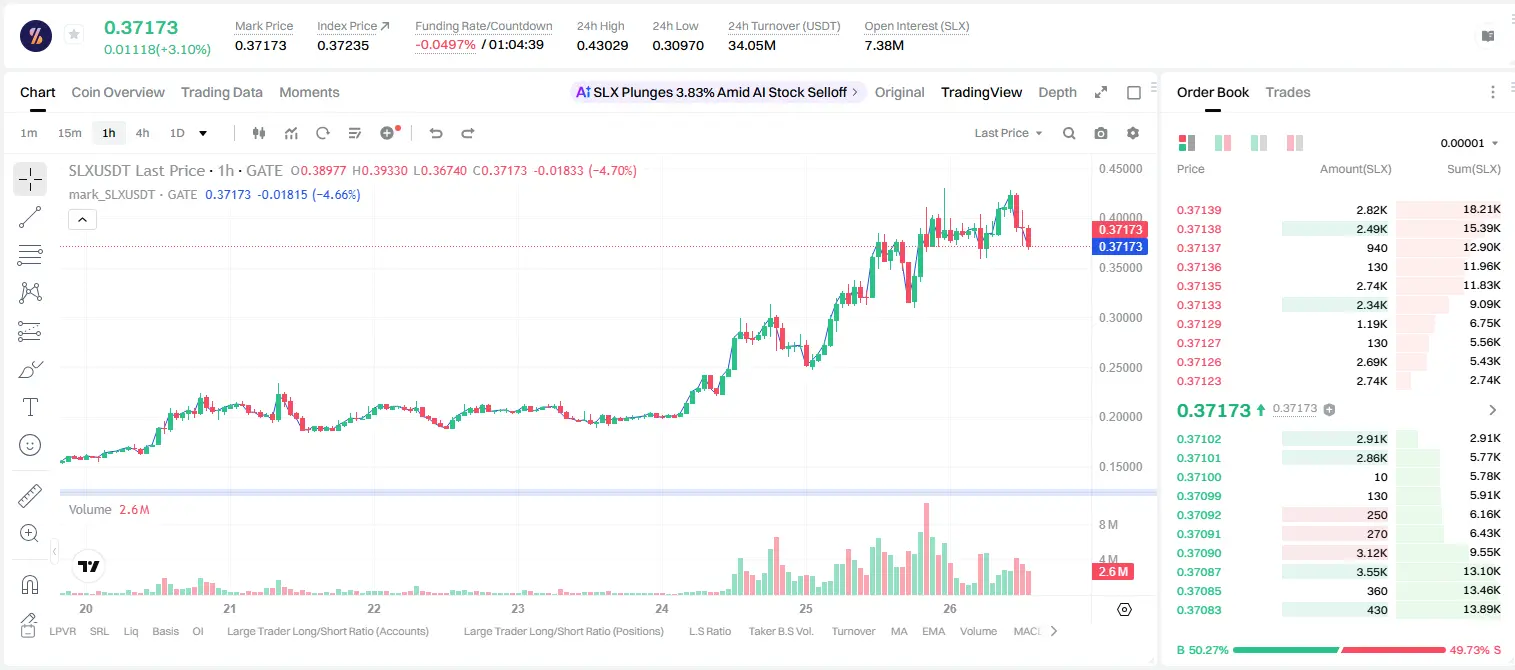
Task: Undo the last chart action
Action: pyautogui.click(x=435, y=133)
